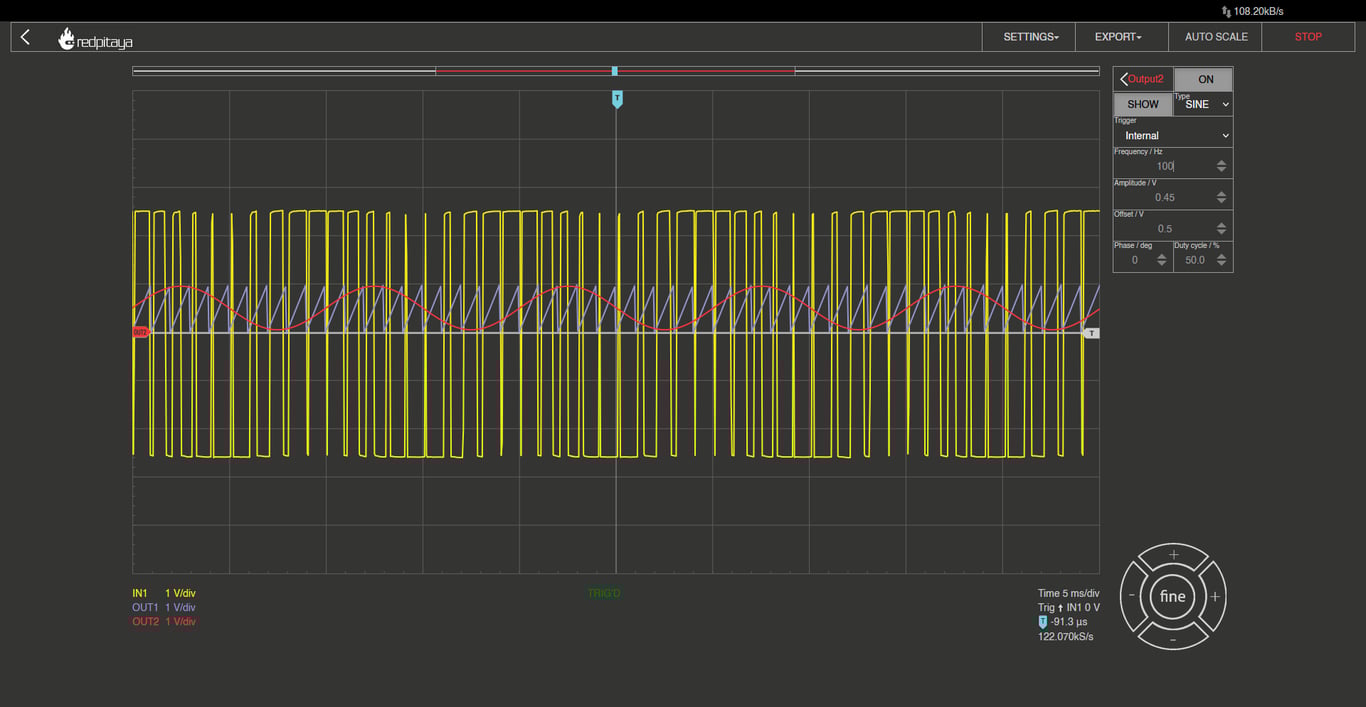Open the SETTINGS menu
This screenshot has height=707, width=1366.
[x=1031, y=37]
